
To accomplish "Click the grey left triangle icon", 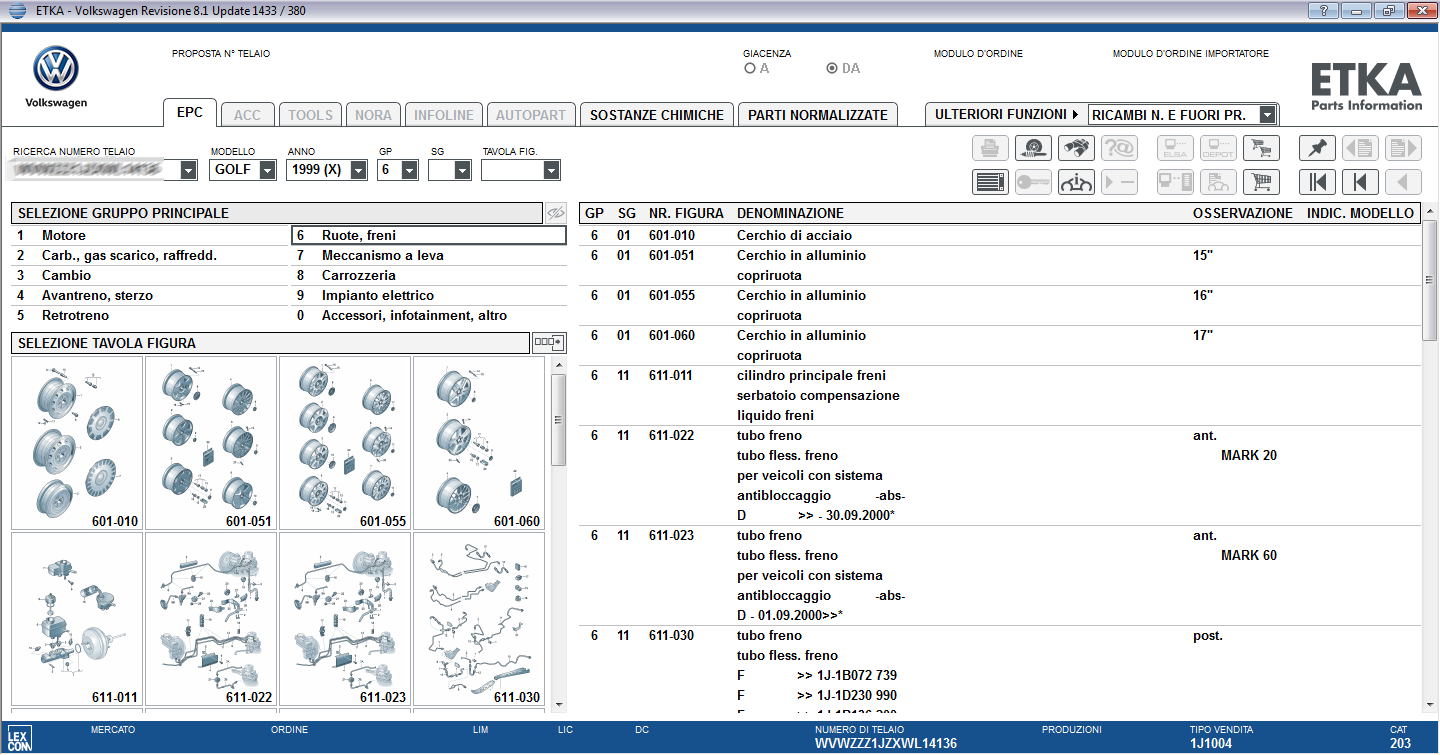I will tap(1403, 182).
